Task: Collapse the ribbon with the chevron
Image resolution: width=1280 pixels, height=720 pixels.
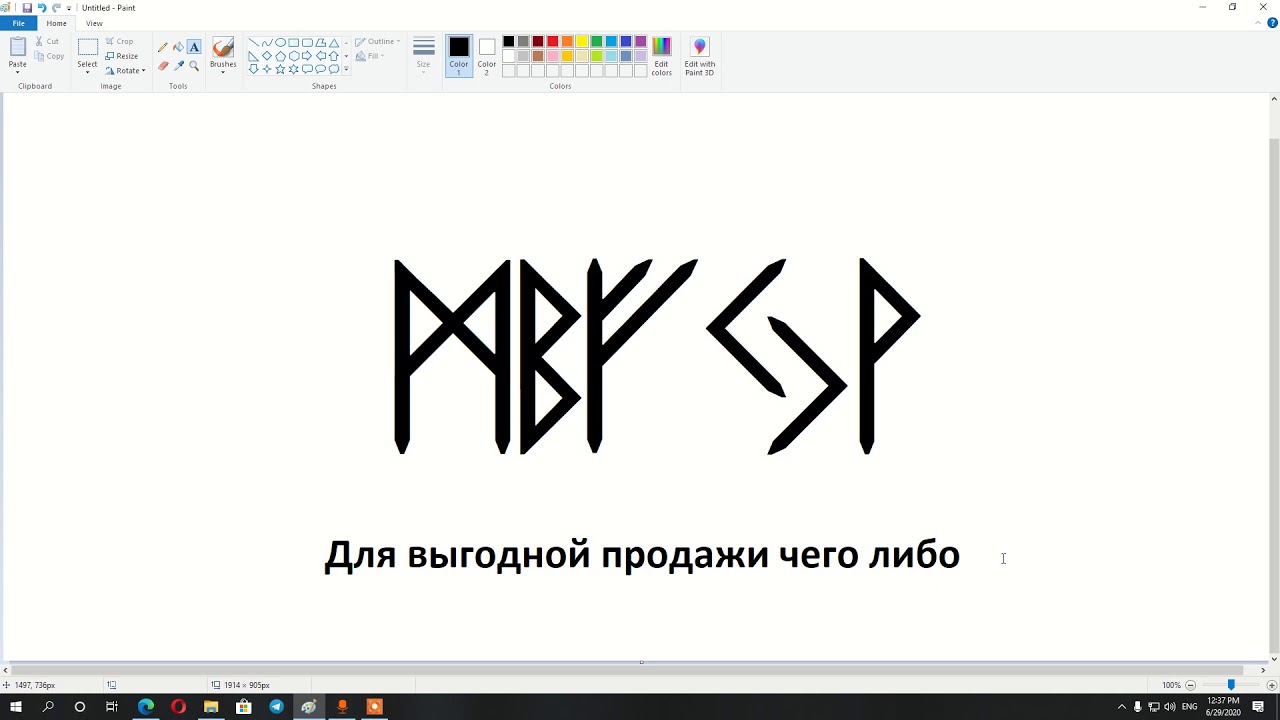Action: [x=1260, y=23]
